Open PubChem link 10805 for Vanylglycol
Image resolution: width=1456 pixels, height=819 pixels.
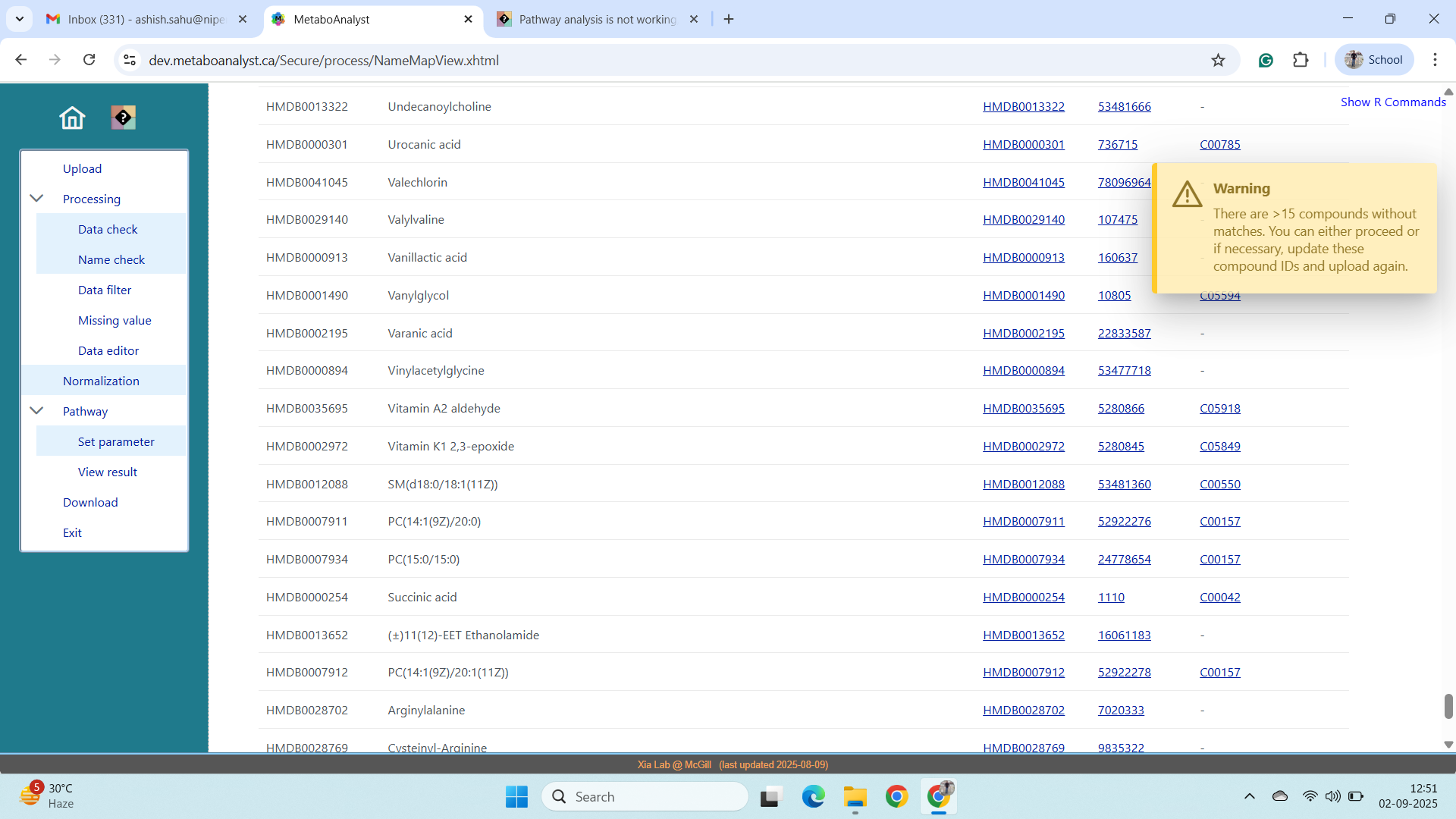(1114, 295)
